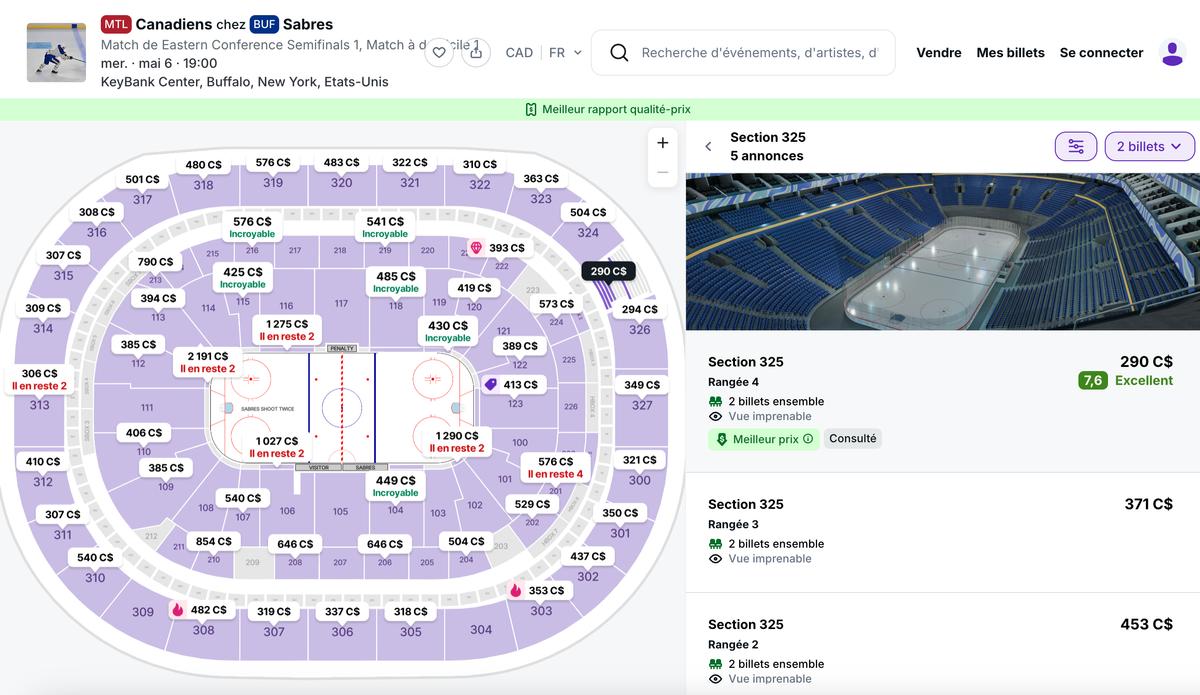Select 319 C$ marker at section 307
The image size is (1200, 695).
pyautogui.click(x=273, y=611)
